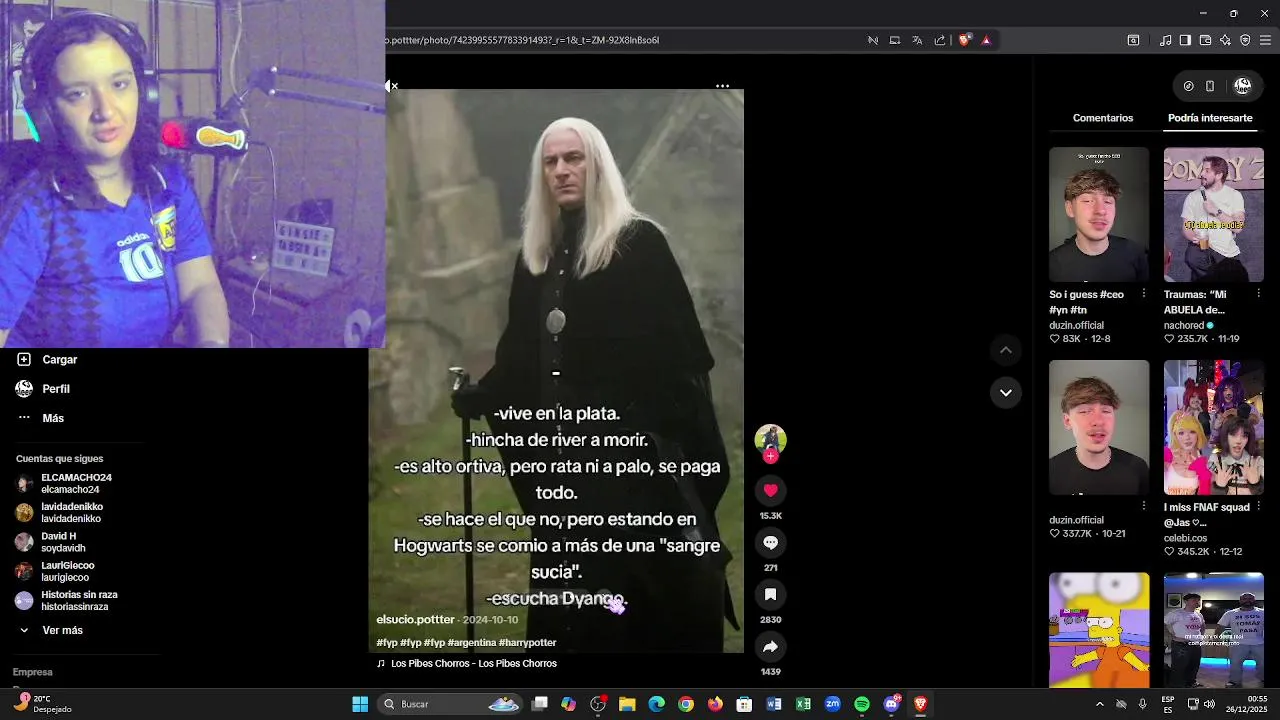
Task: Click the install/cast screen icon in address bar
Action: 895,40
